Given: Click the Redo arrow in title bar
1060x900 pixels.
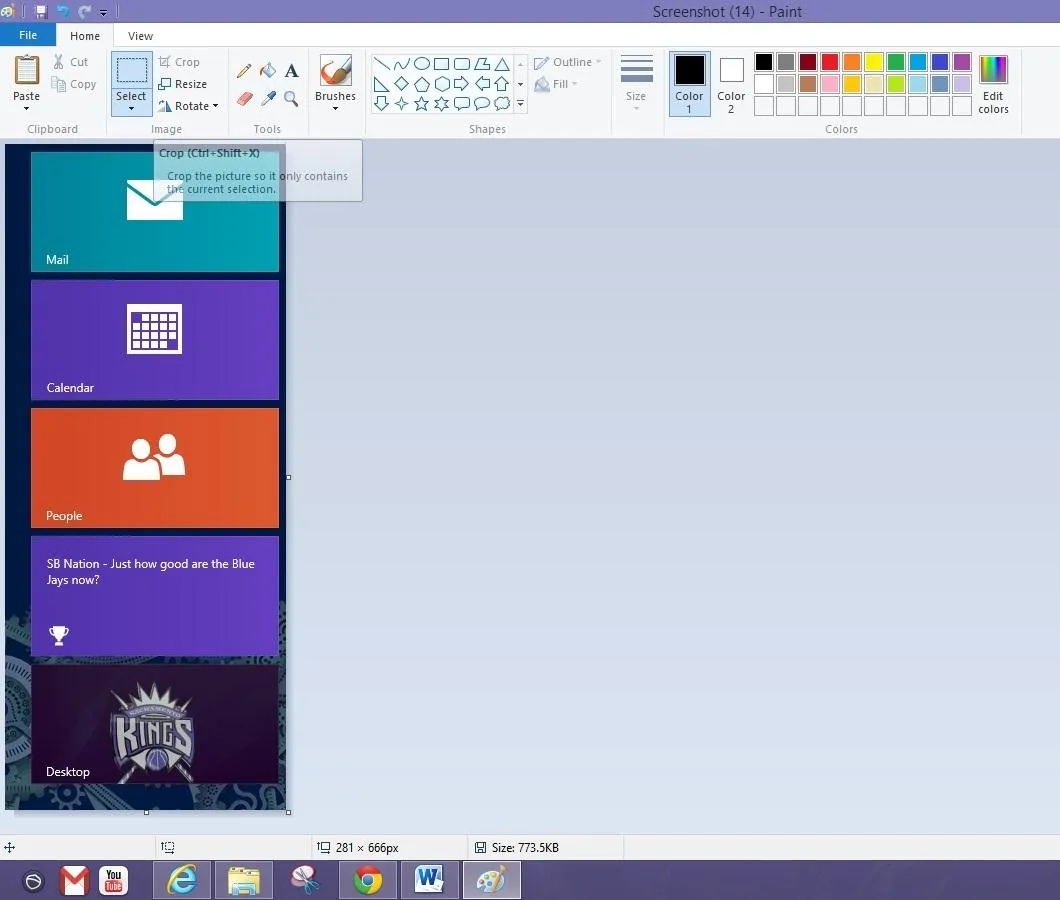Looking at the screenshot, I should click(85, 11).
